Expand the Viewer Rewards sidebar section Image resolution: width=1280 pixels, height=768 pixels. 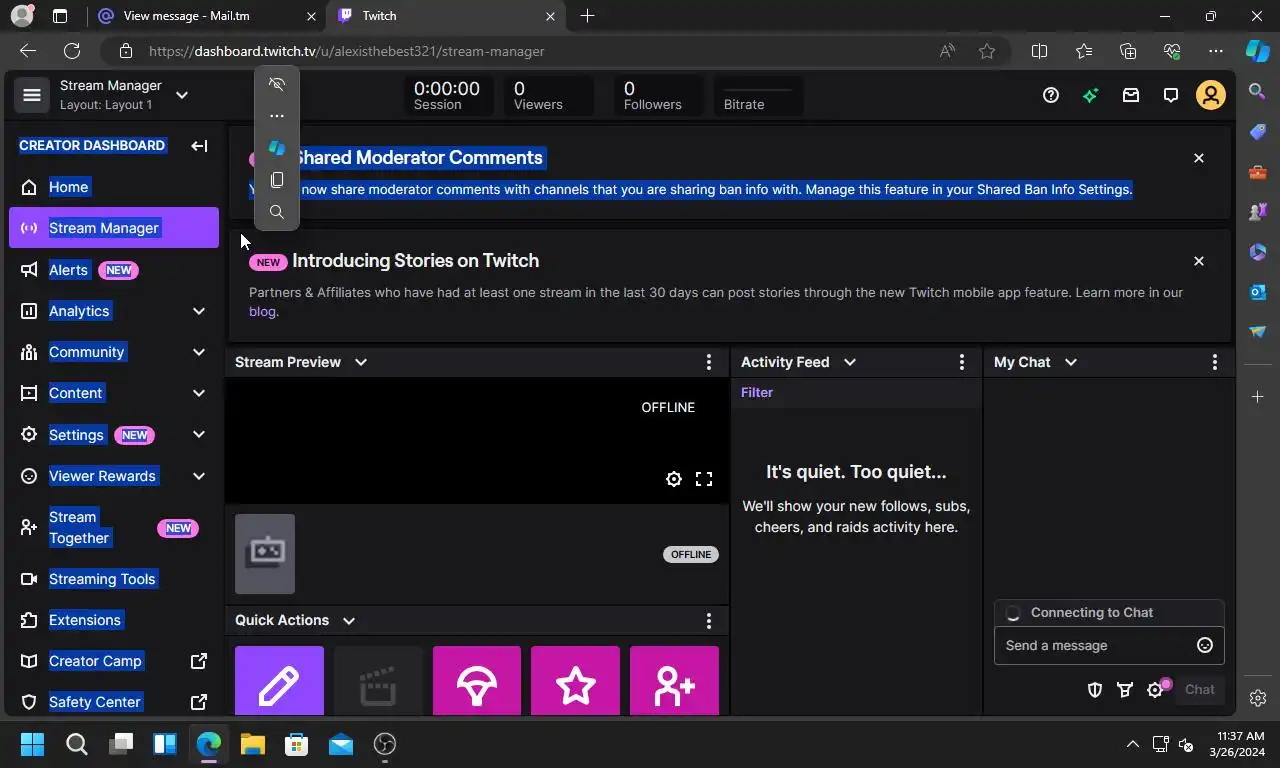(x=199, y=476)
